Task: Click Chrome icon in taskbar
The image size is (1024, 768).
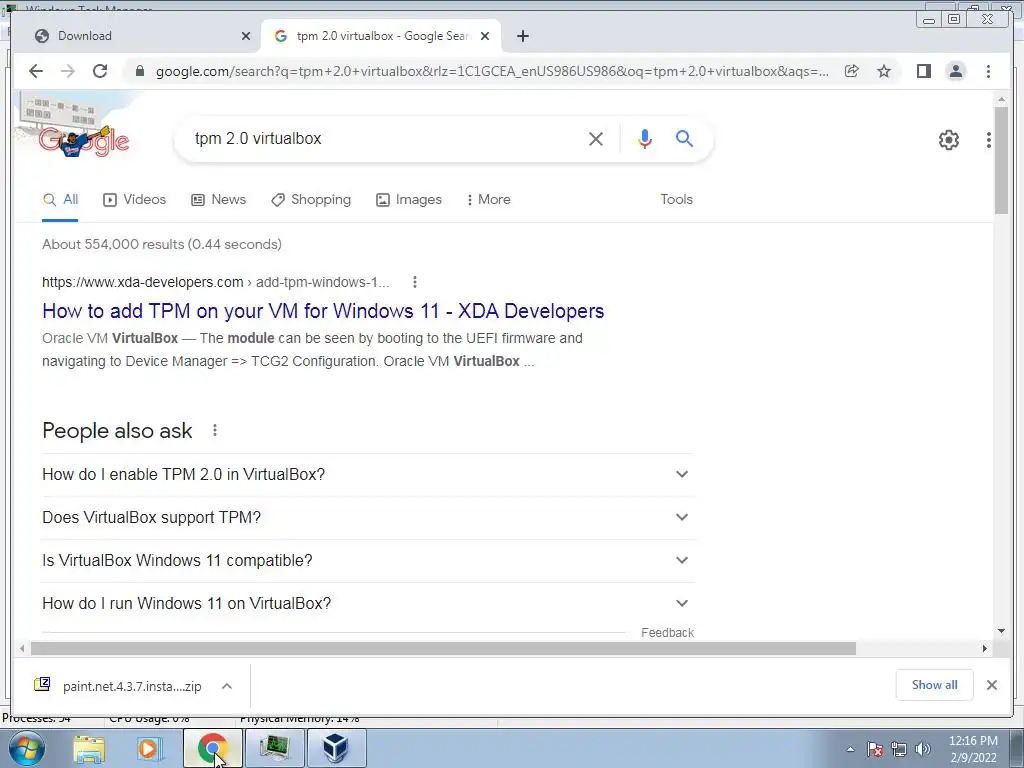Action: coord(213,748)
